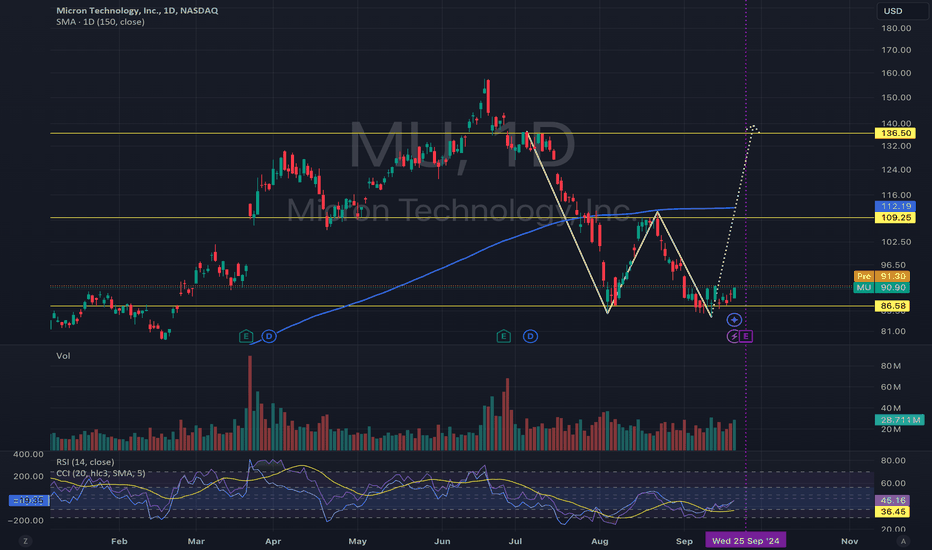Click the Jul label on time axis
Viewport: 932px width, 550px height.
(x=515, y=541)
